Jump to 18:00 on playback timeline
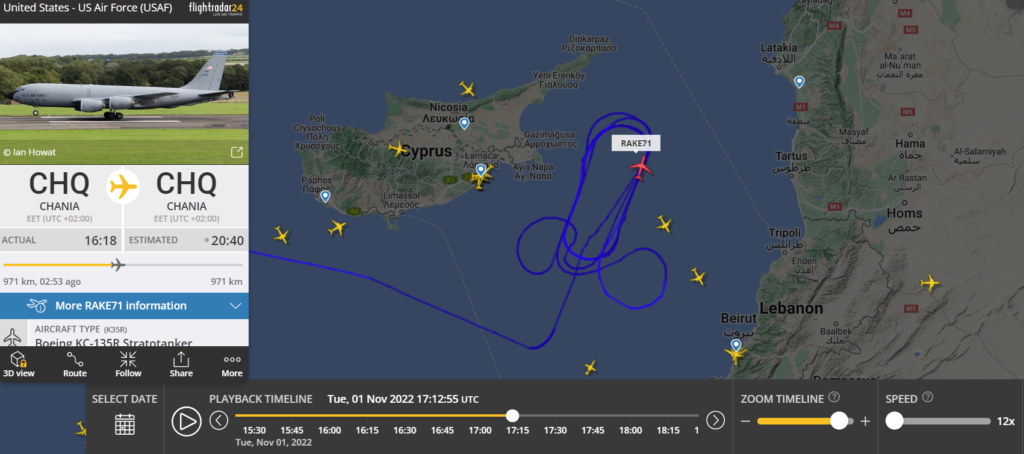Viewport: 1024px width, 454px height. point(630,430)
